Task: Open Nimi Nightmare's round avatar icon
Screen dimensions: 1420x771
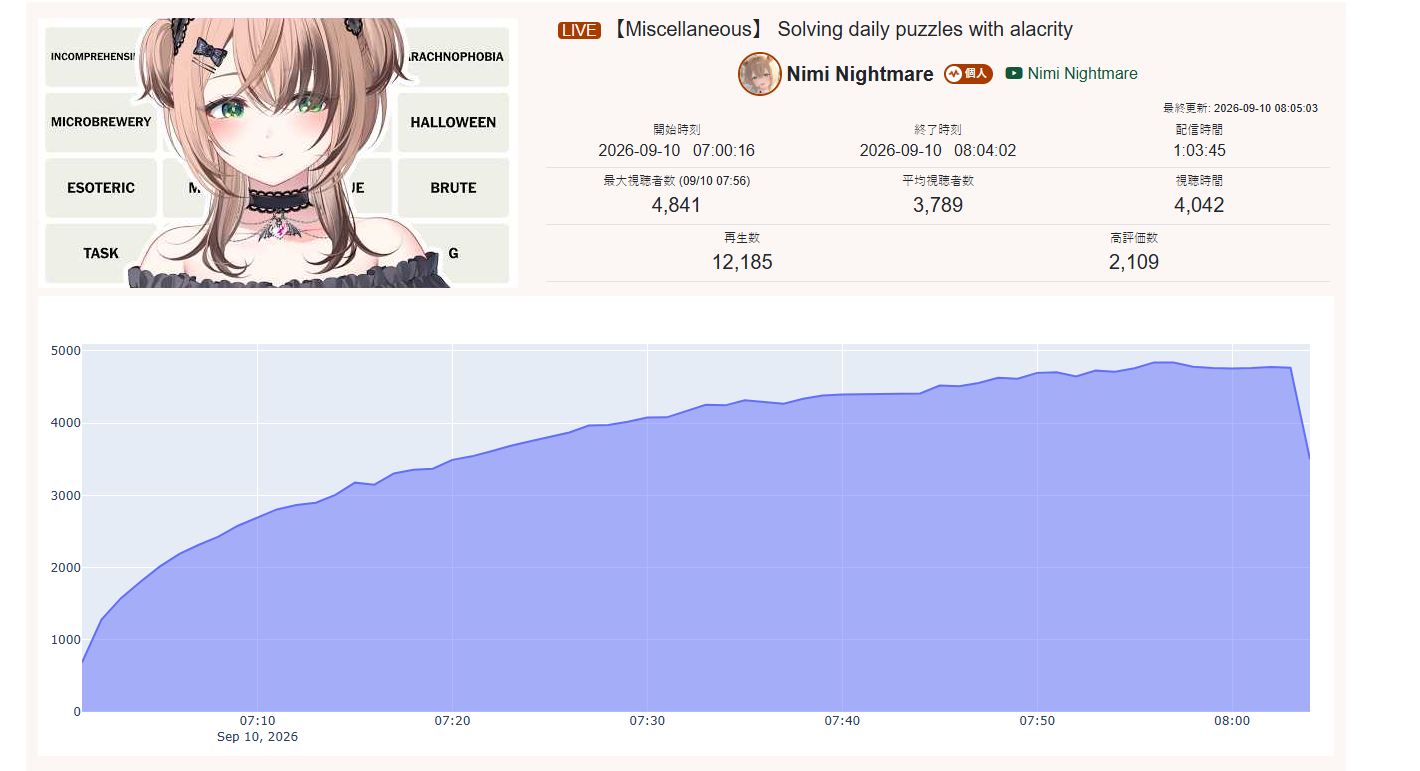Action: (x=760, y=74)
